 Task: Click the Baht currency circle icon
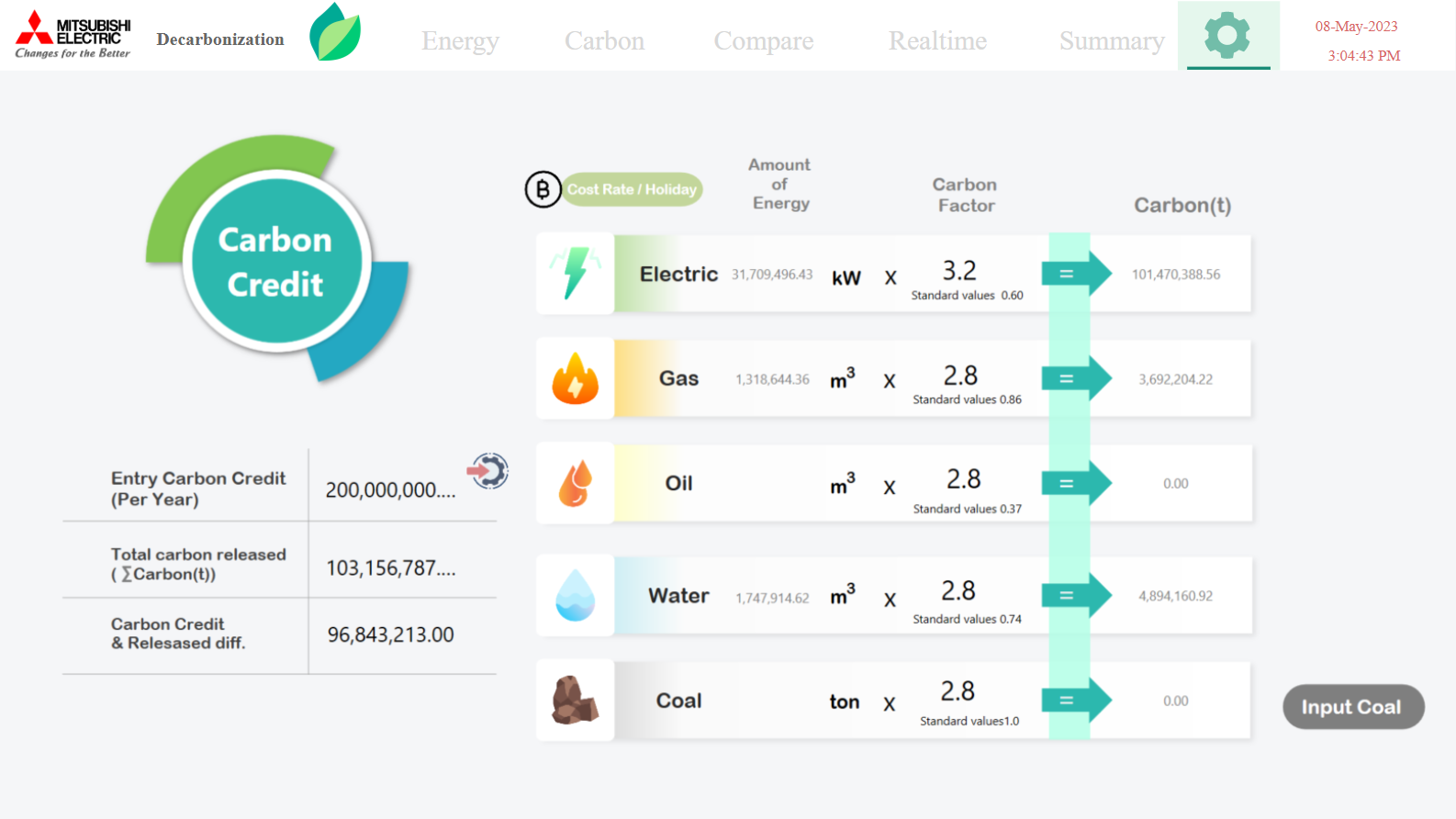point(543,189)
